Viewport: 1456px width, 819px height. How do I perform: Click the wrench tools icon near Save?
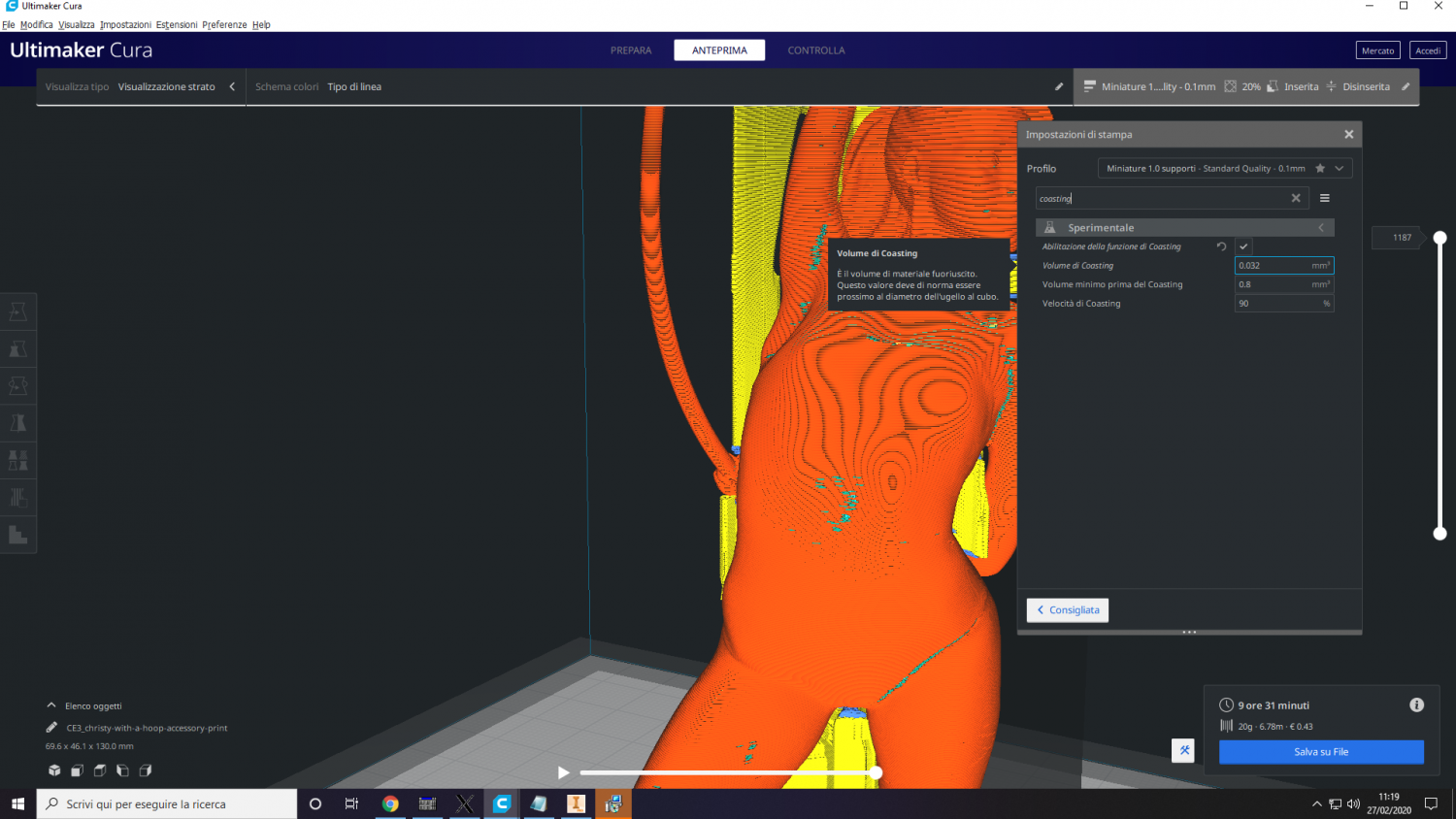1183,750
